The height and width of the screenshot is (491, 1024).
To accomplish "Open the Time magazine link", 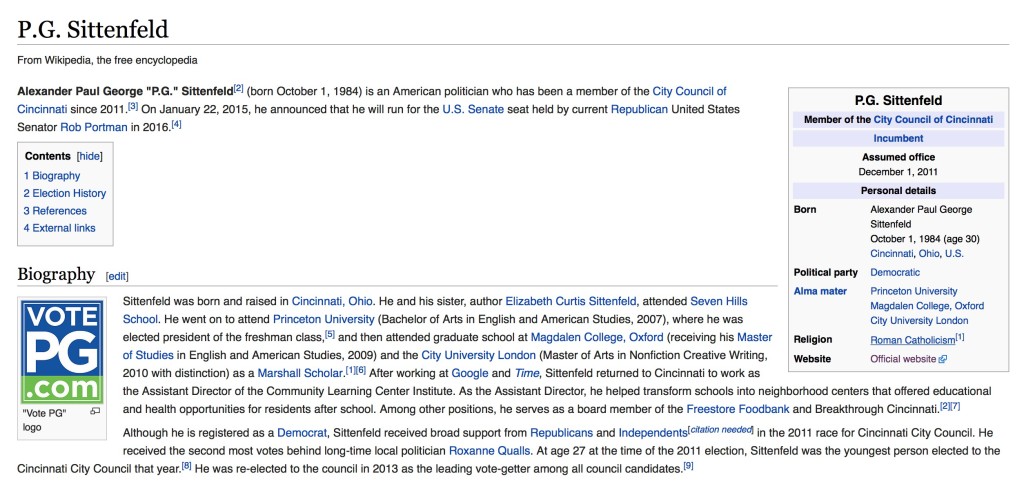I will tap(526, 373).
